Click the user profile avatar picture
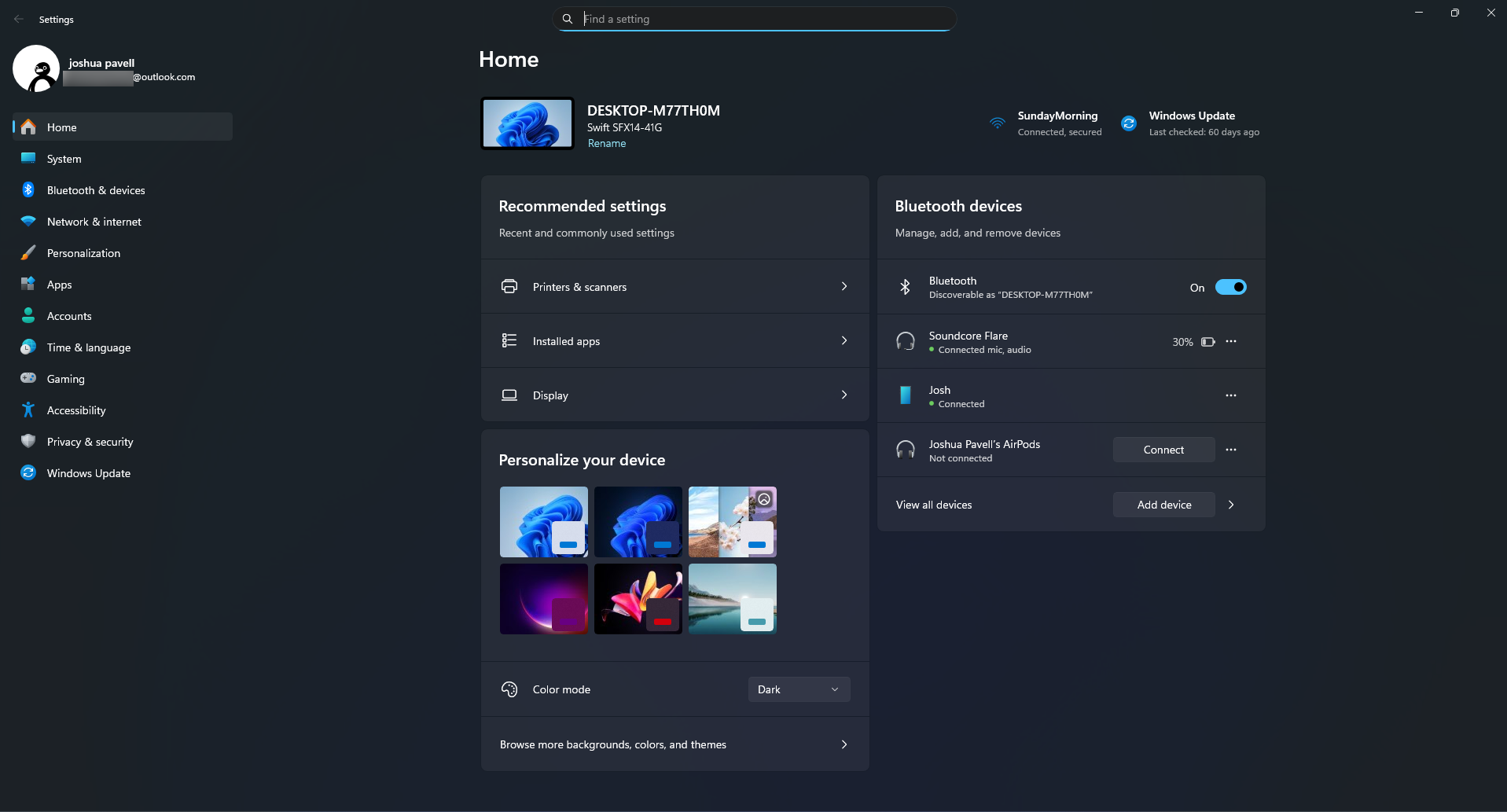 pos(36,68)
